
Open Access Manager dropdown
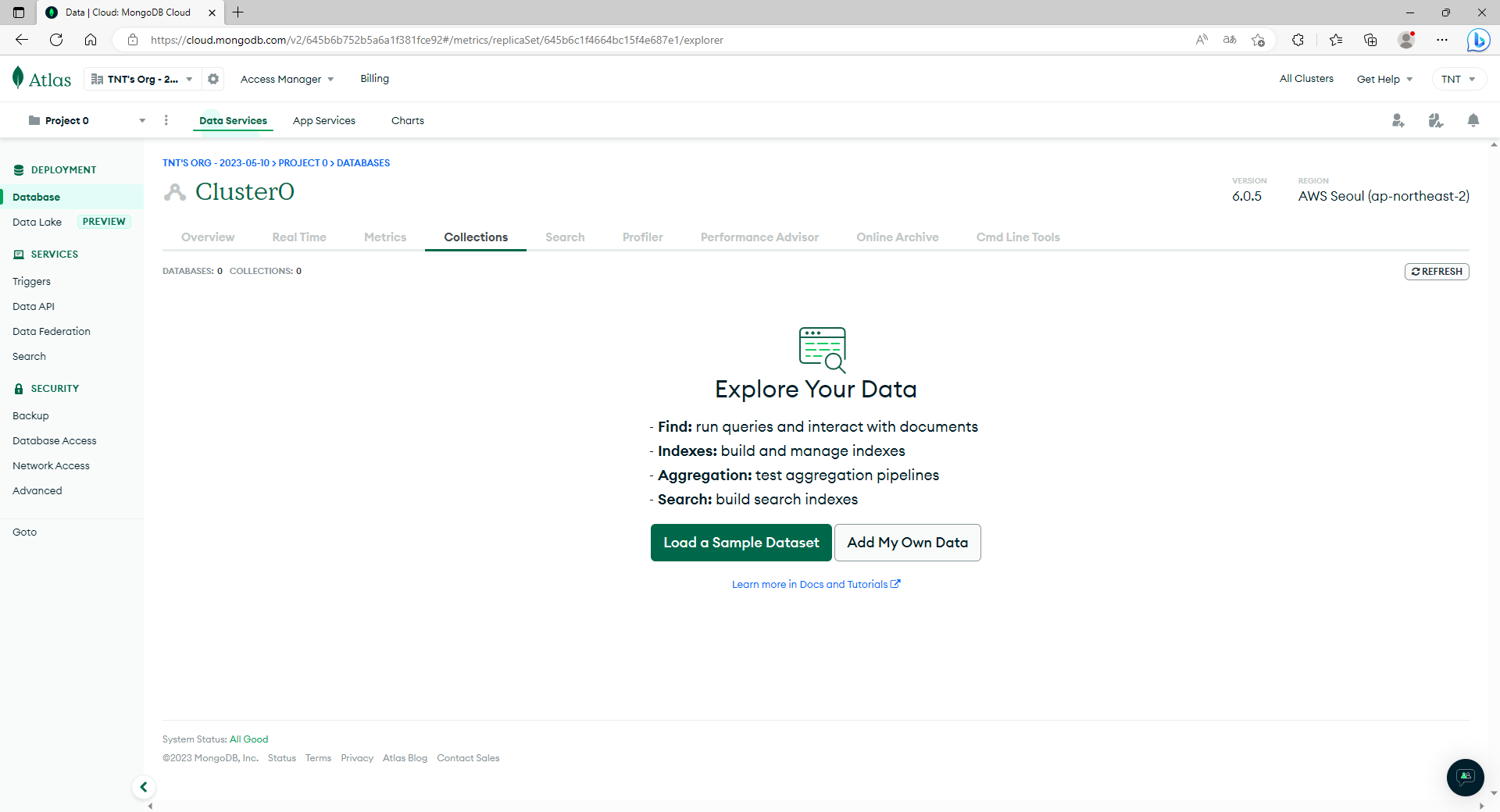tap(287, 79)
